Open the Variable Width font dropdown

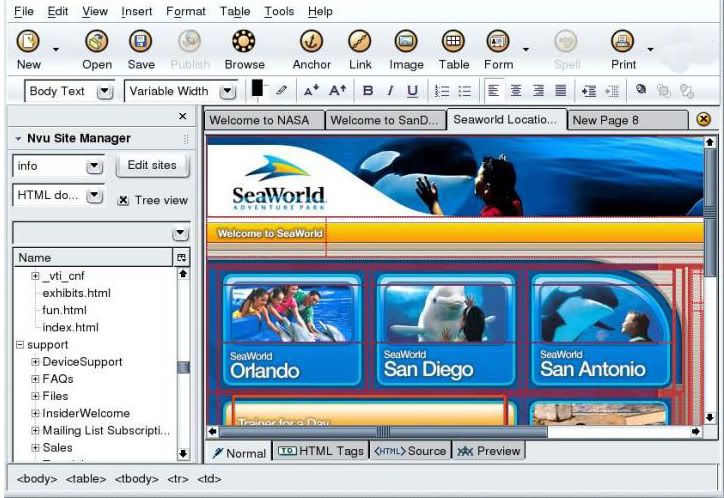(x=228, y=91)
